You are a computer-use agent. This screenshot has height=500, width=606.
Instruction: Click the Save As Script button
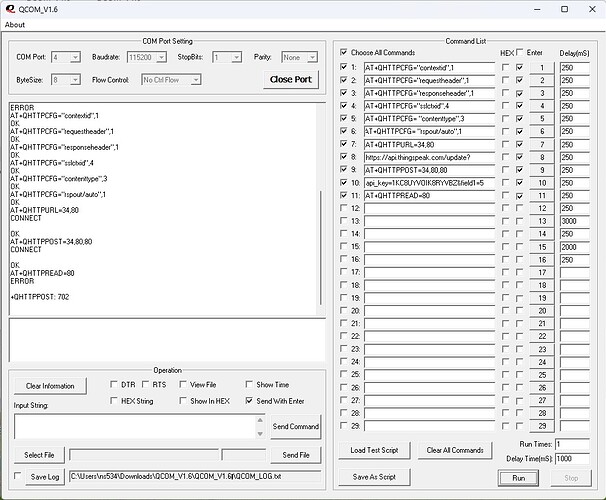pos(374,477)
